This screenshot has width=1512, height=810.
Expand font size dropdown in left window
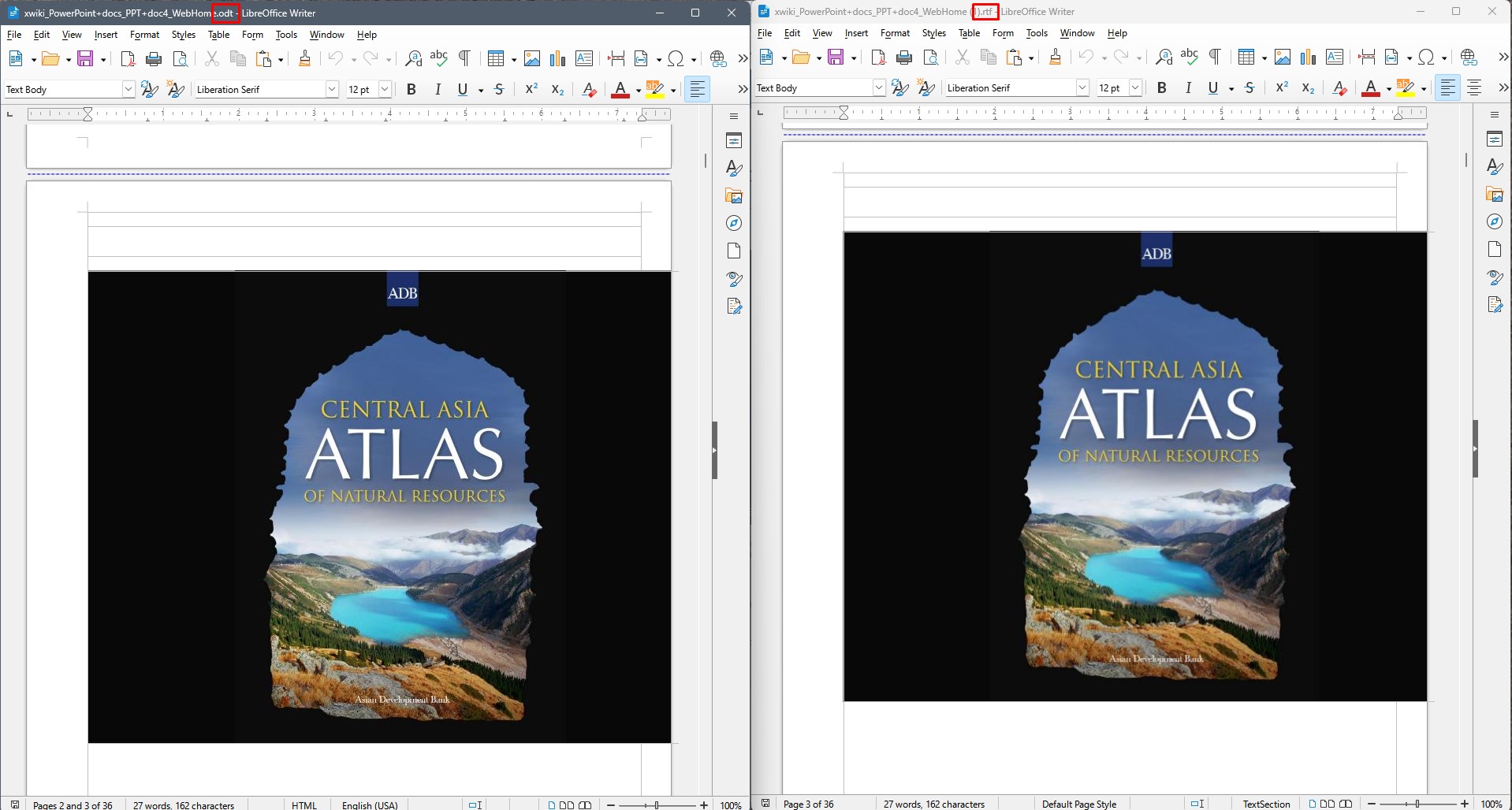coord(385,90)
